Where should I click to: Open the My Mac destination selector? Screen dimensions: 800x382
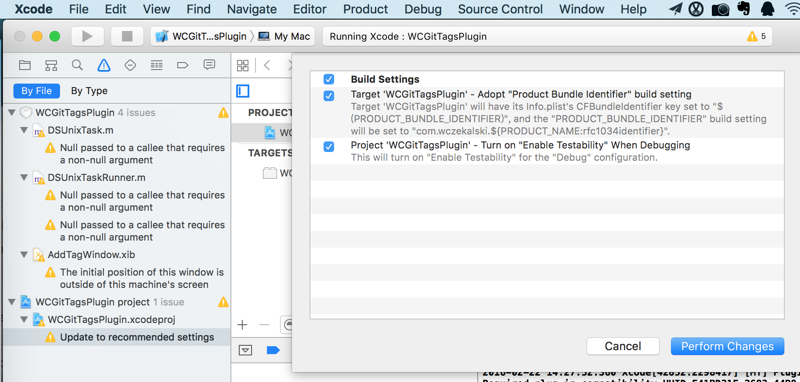coord(284,36)
